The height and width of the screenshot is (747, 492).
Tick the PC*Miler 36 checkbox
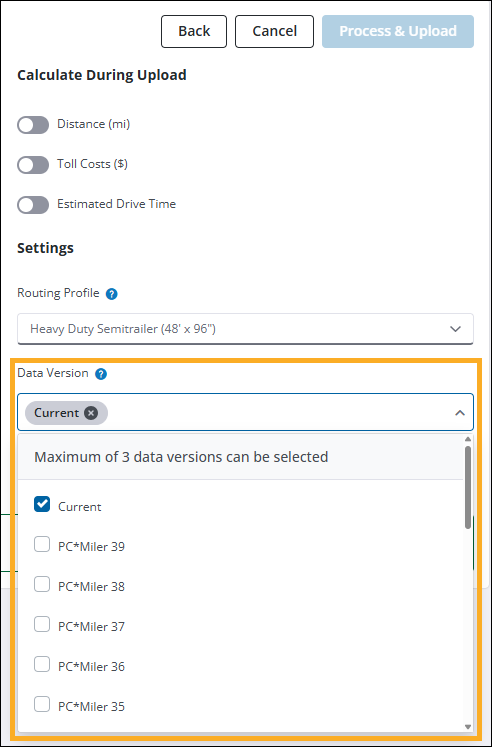(x=42, y=665)
